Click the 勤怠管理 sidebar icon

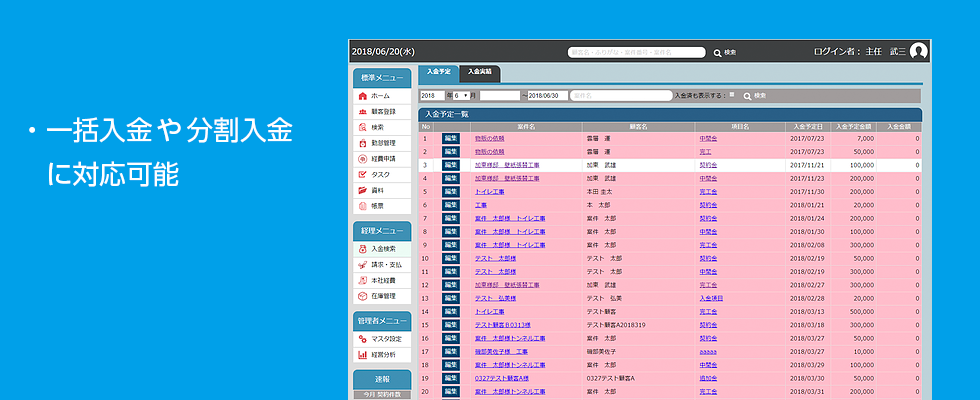click(363, 143)
